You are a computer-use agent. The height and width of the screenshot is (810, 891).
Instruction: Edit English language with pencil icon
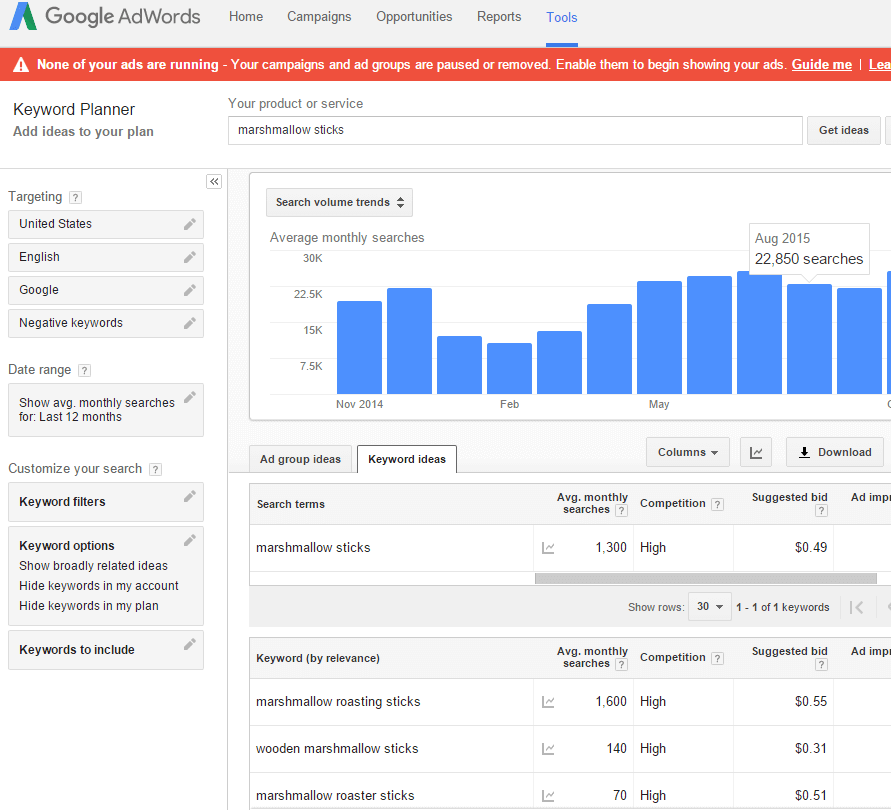tap(190, 257)
